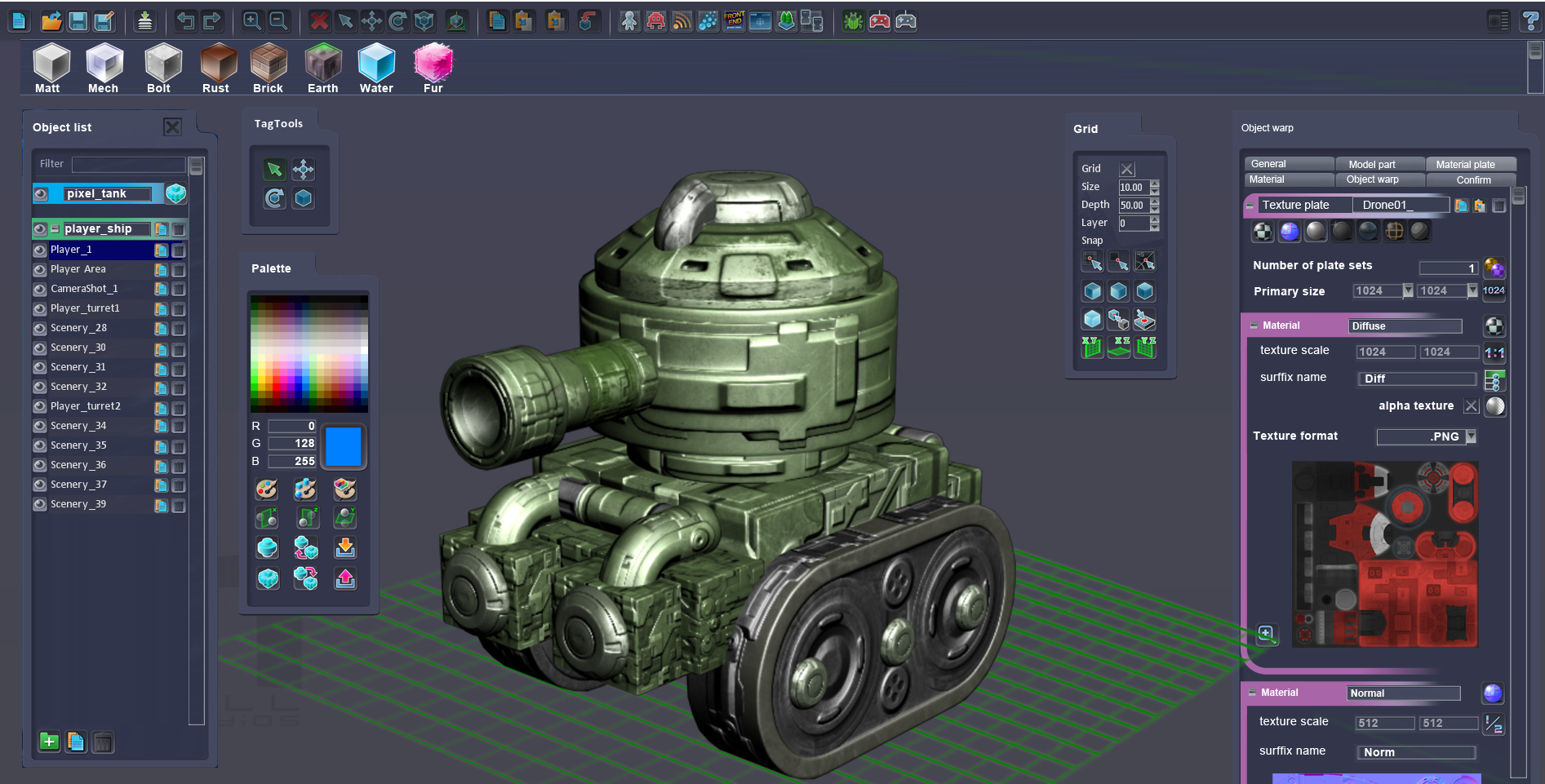Open the first Primary size dropdown
1545x784 pixels.
click(x=1407, y=290)
